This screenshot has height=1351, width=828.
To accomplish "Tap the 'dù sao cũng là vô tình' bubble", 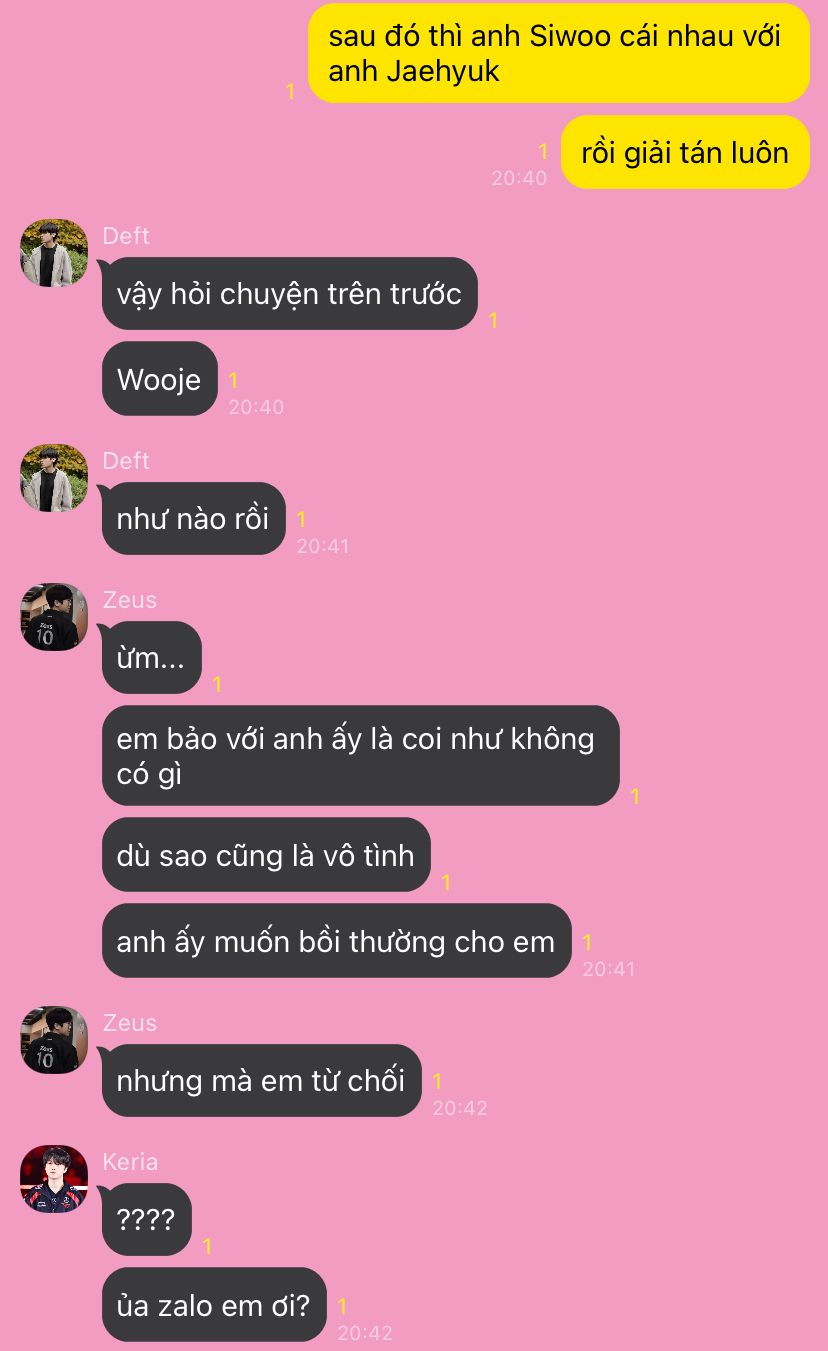I will tap(265, 855).
